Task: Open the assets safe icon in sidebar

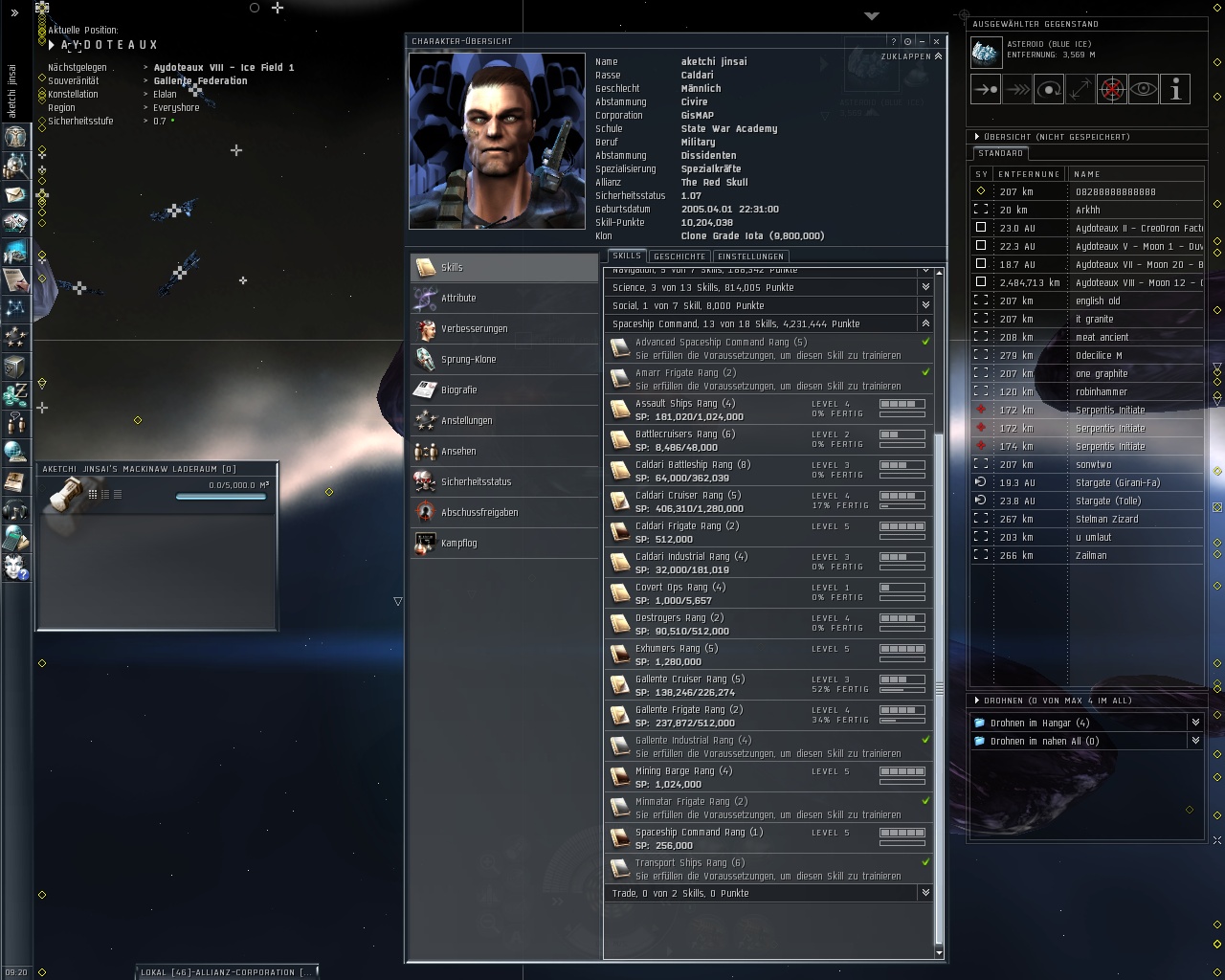Action: point(15,366)
